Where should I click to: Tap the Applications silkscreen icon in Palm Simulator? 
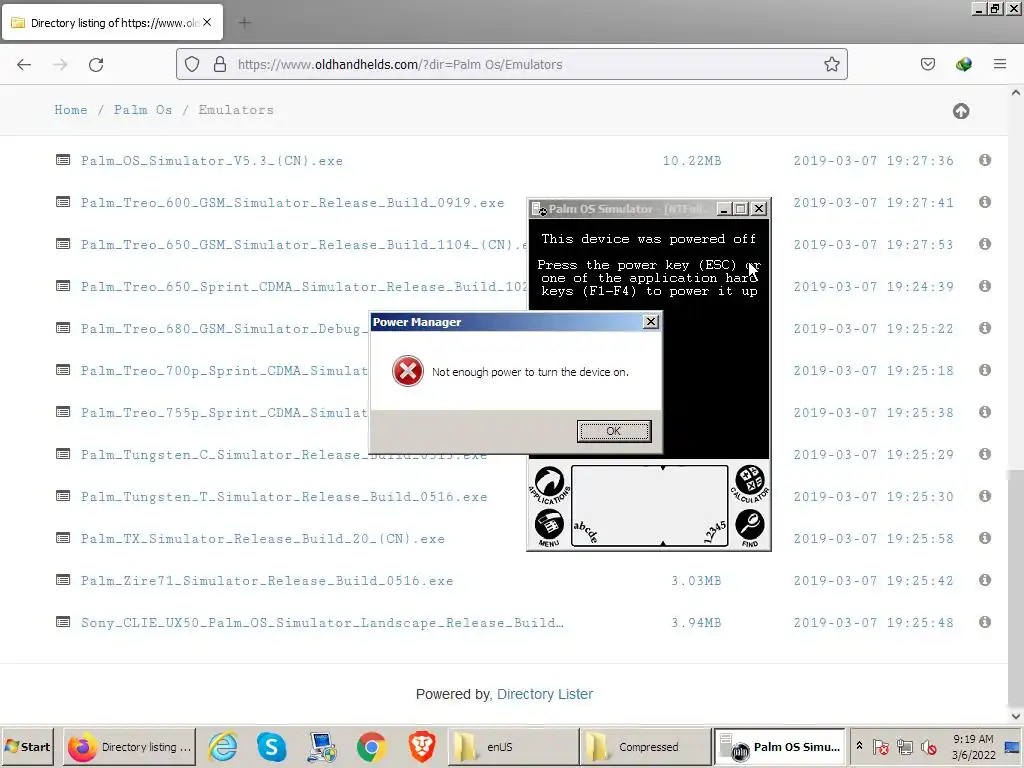coord(549,485)
